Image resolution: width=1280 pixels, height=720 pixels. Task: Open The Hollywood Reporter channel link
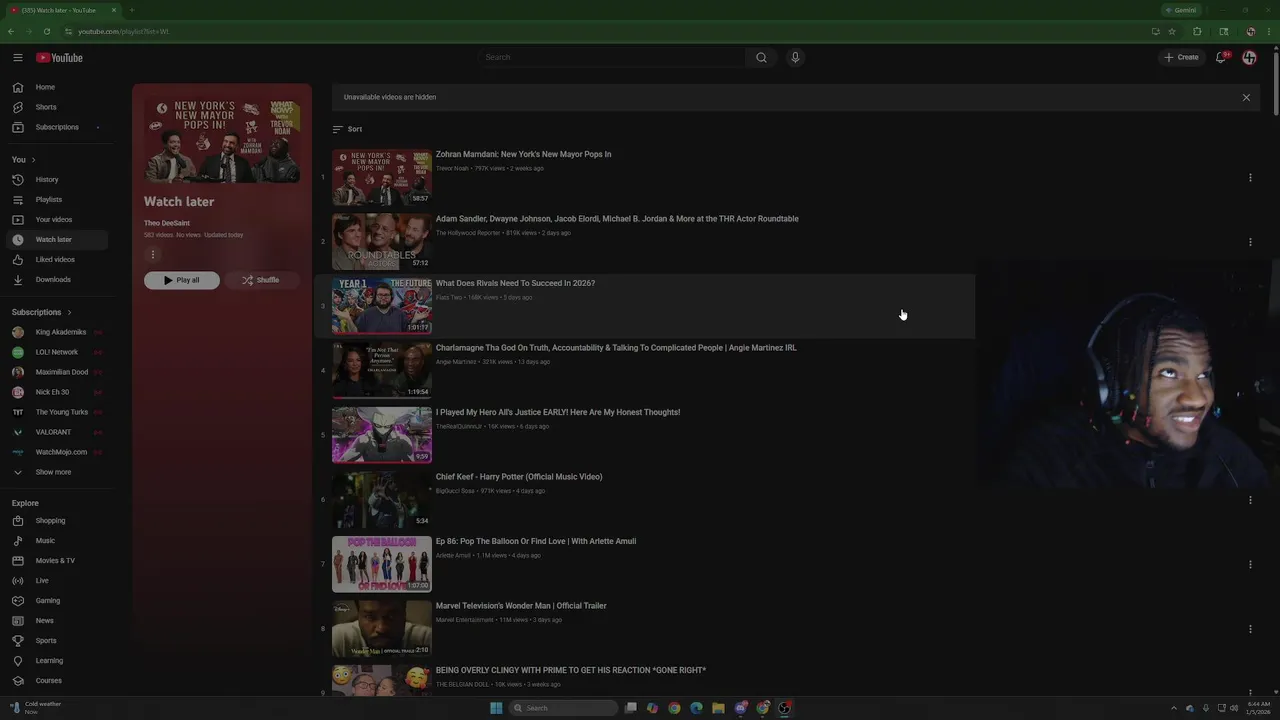point(468,233)
